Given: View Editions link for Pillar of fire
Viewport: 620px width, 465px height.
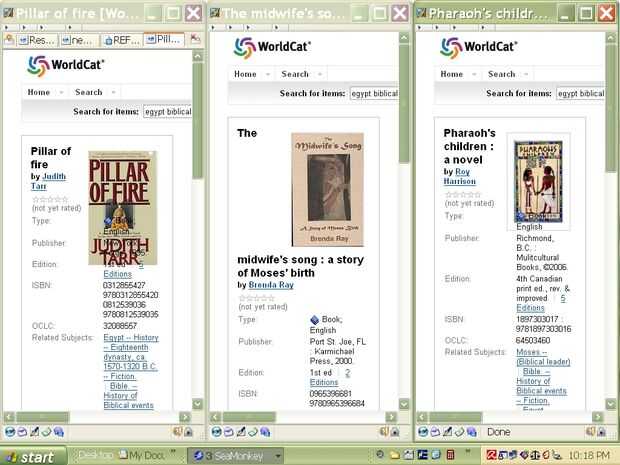Looking at the screenshot, I should click(x=117, y=274).
